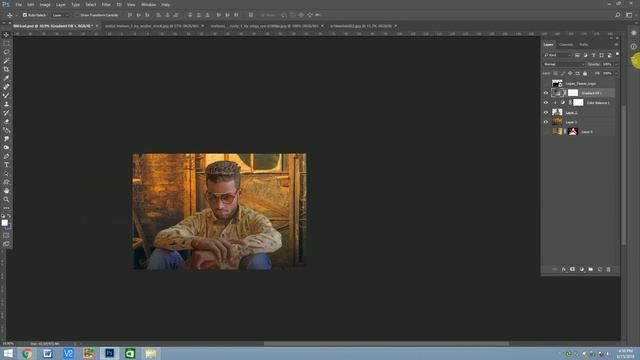Select the Rectangle shape tool
The width and height of the screenshot is (640, 360).
pos(6,182)
